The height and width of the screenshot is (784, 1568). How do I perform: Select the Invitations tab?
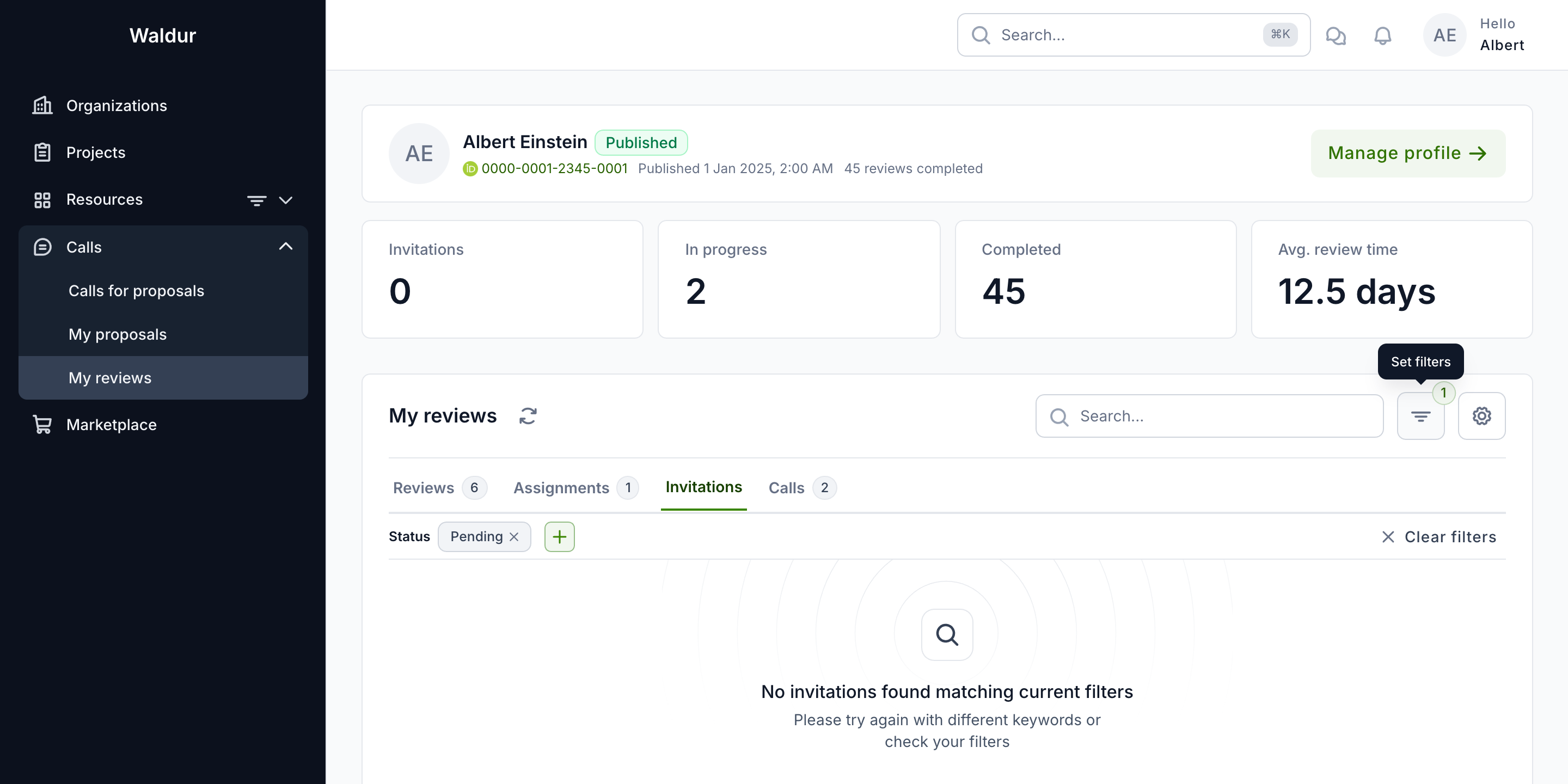[703, 487]
